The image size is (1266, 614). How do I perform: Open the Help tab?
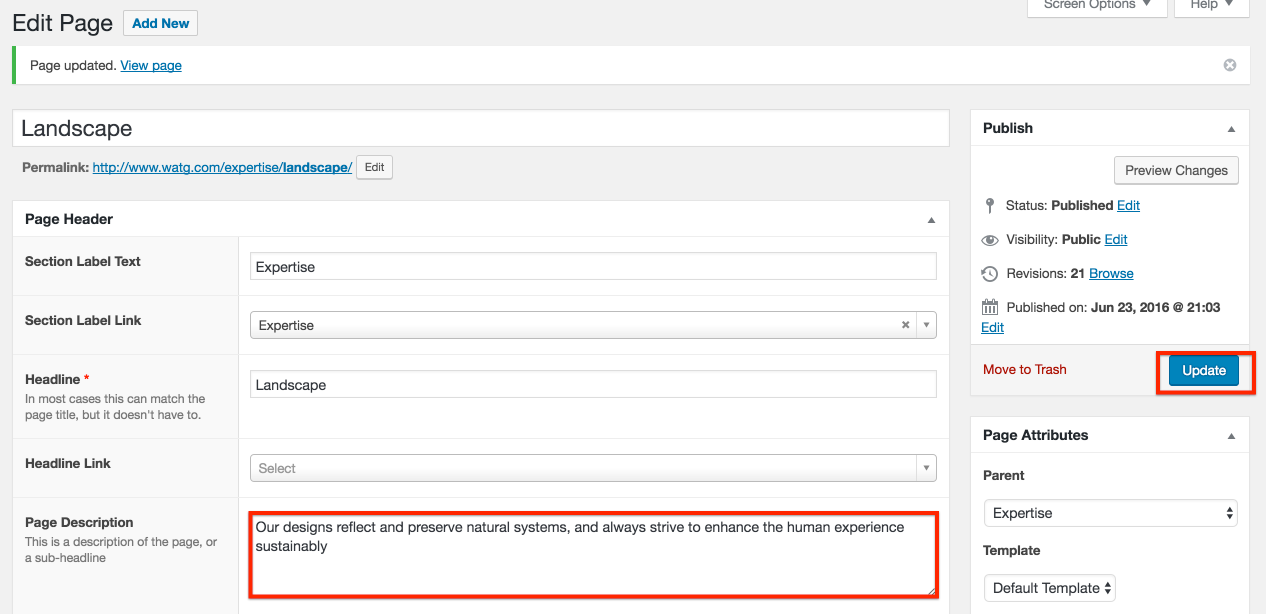tap(1211, 6)
